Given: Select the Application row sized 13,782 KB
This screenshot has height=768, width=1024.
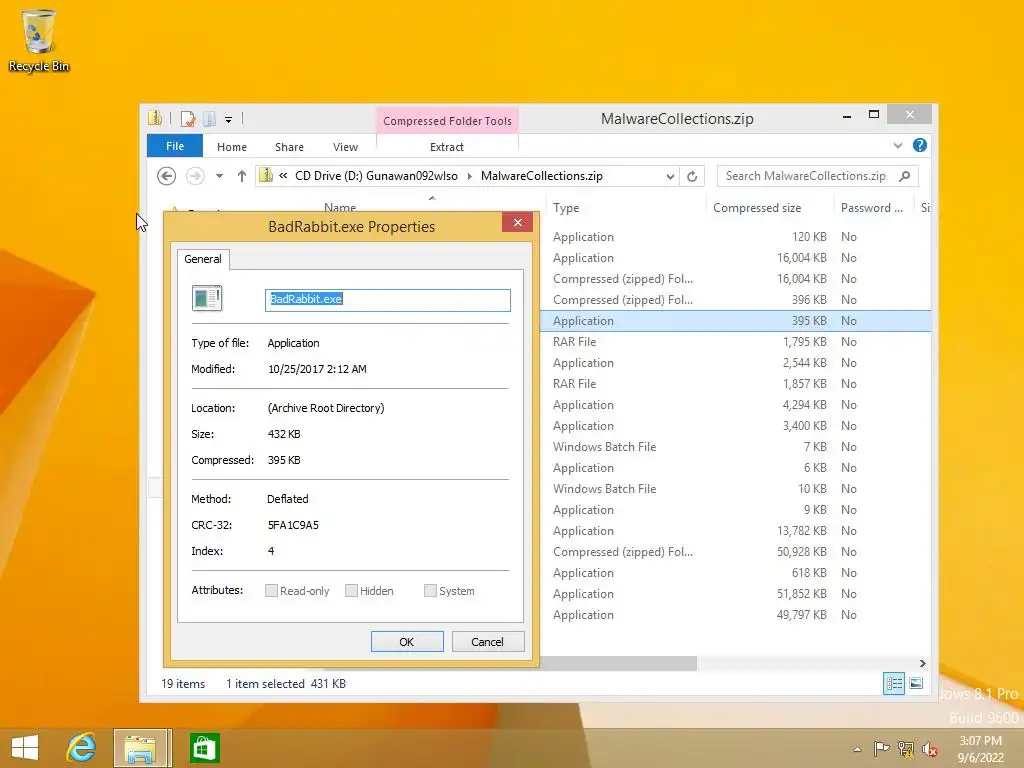Looking at the screenshot, I should [735, 531].
